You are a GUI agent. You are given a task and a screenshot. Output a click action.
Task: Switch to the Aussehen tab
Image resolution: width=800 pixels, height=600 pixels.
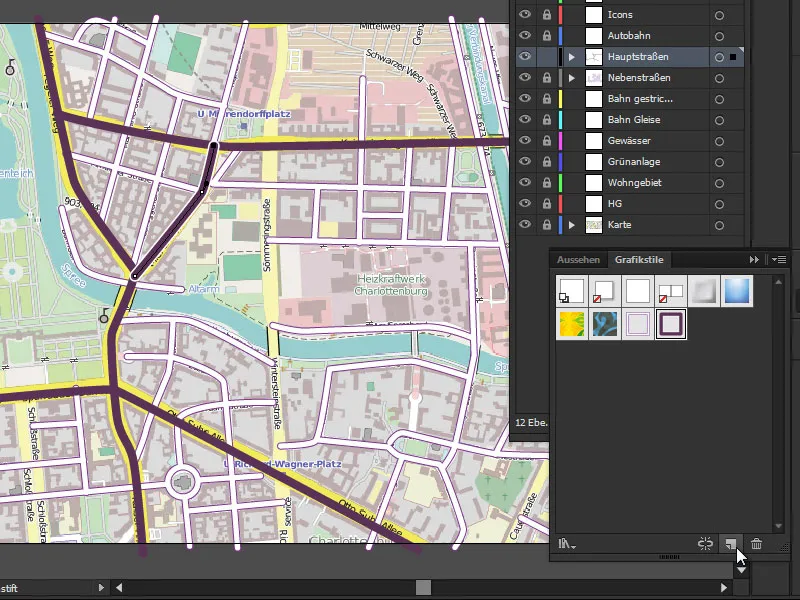point(578,260)
